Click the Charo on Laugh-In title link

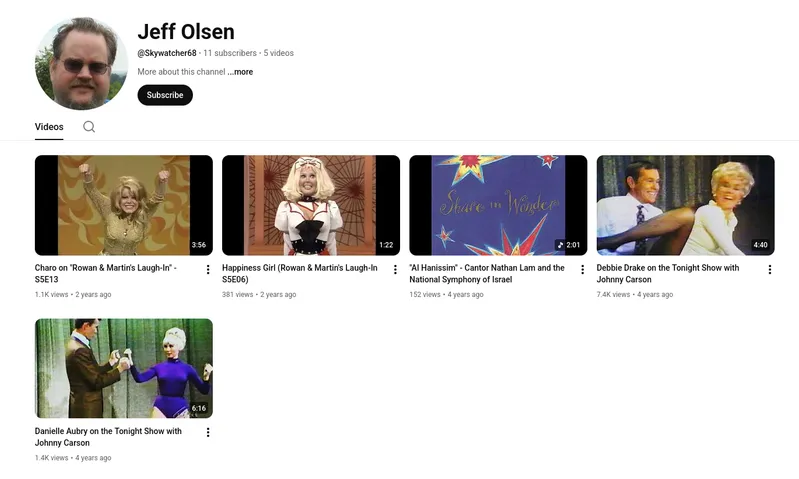105,274
